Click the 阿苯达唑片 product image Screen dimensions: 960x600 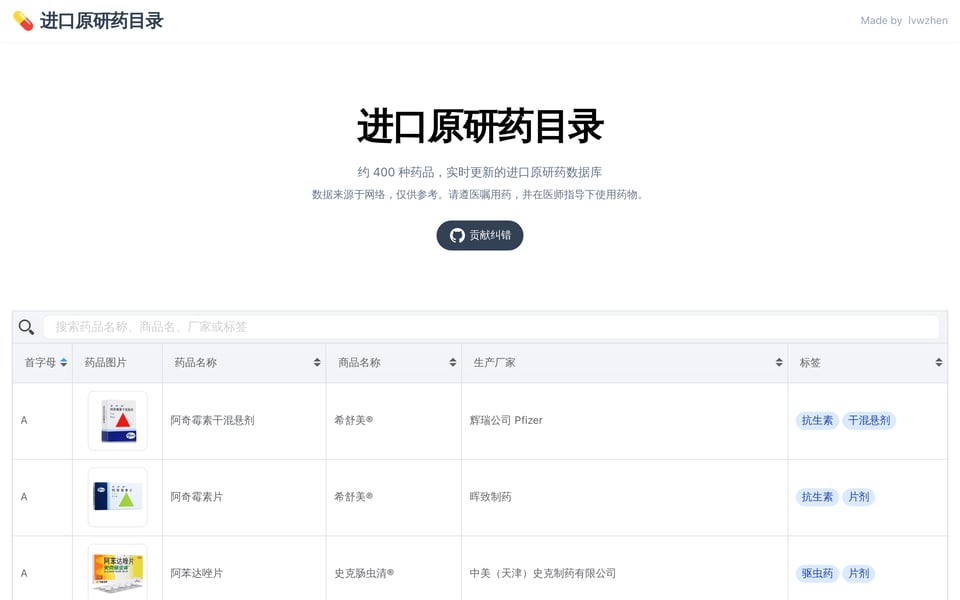click(x=116, y=573)
